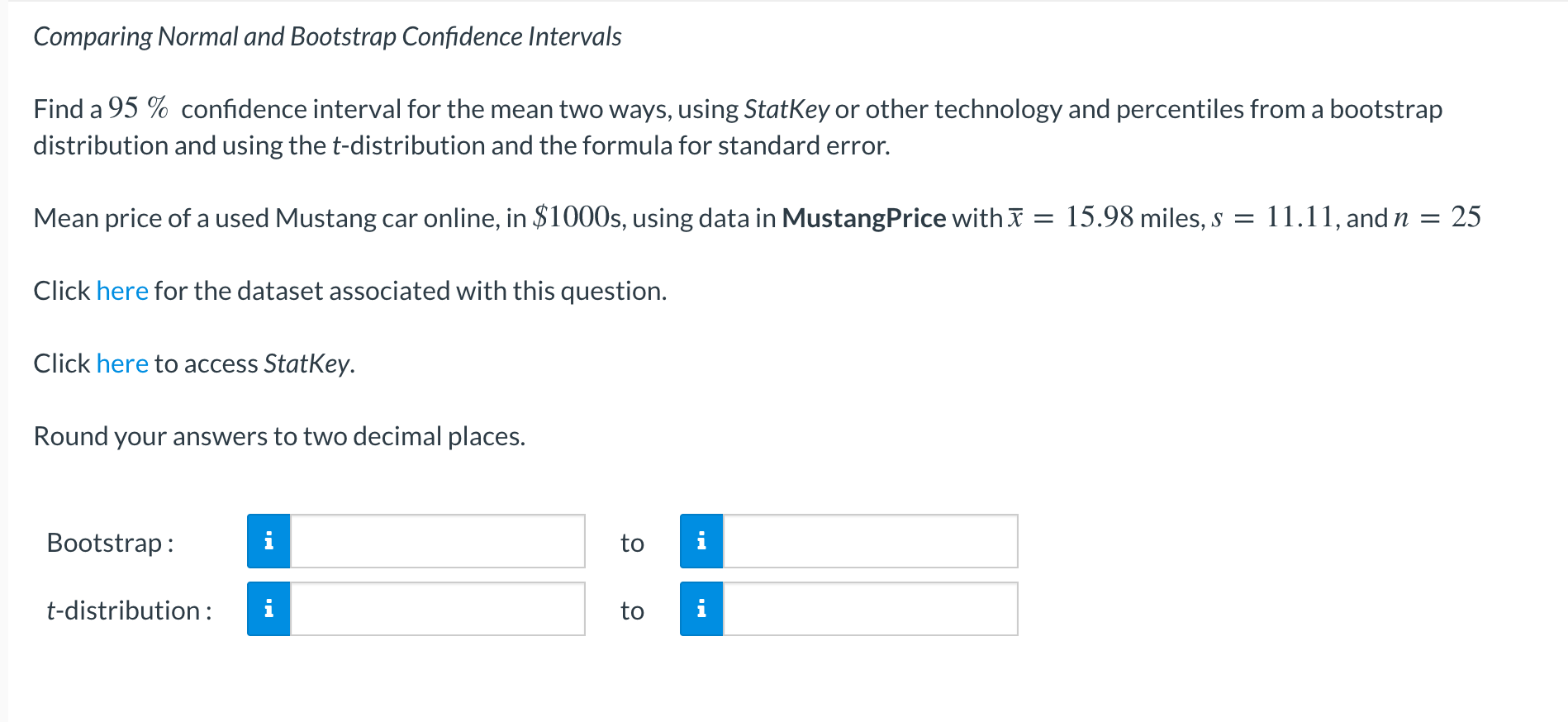This screenshot has width=1568, height=722.
Task: Click the StatKey dataset link text
Action: 121,363
